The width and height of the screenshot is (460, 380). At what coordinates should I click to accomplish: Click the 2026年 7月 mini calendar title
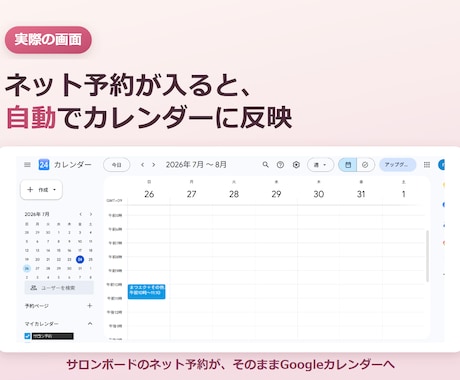click(x=37, y=214)
